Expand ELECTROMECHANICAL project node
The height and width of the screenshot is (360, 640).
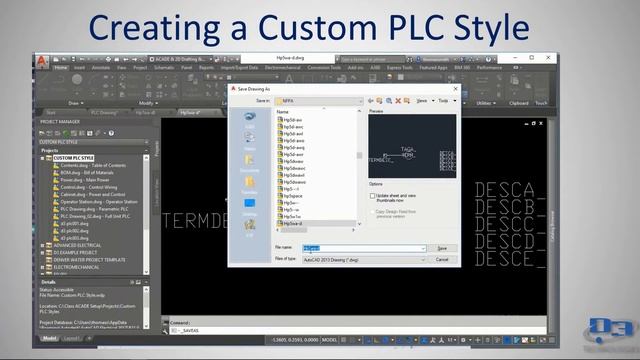tap(42, 267)
